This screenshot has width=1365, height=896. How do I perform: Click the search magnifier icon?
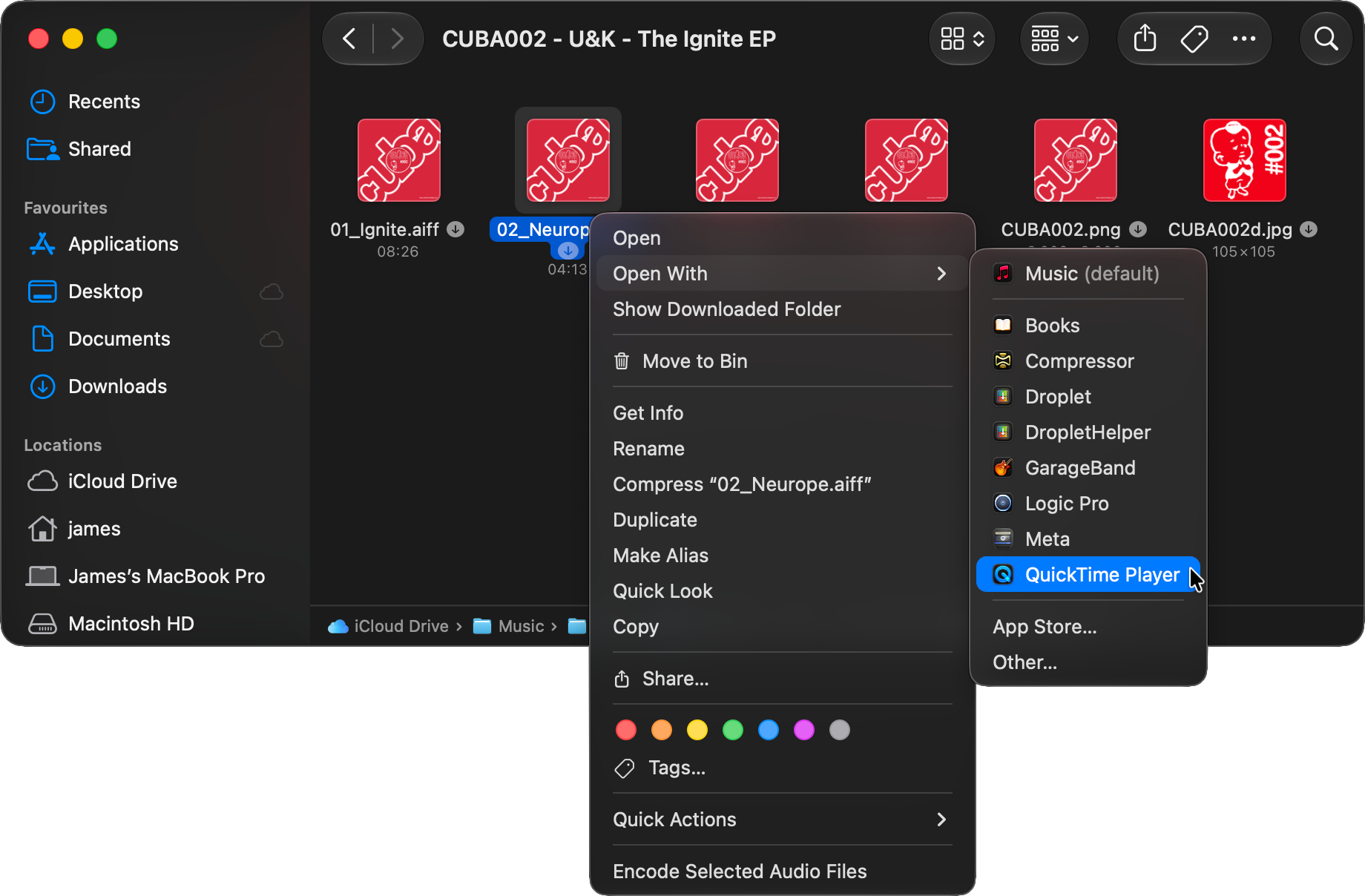[1326, 39]
